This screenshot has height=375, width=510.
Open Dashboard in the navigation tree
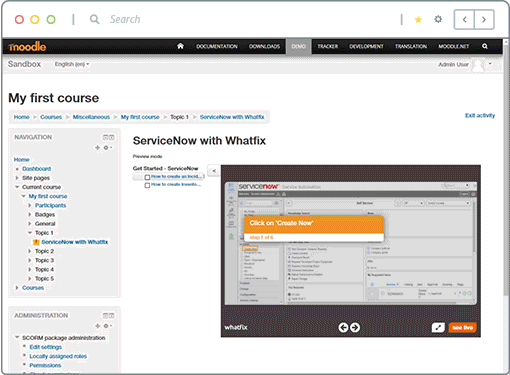click(36, 169)
